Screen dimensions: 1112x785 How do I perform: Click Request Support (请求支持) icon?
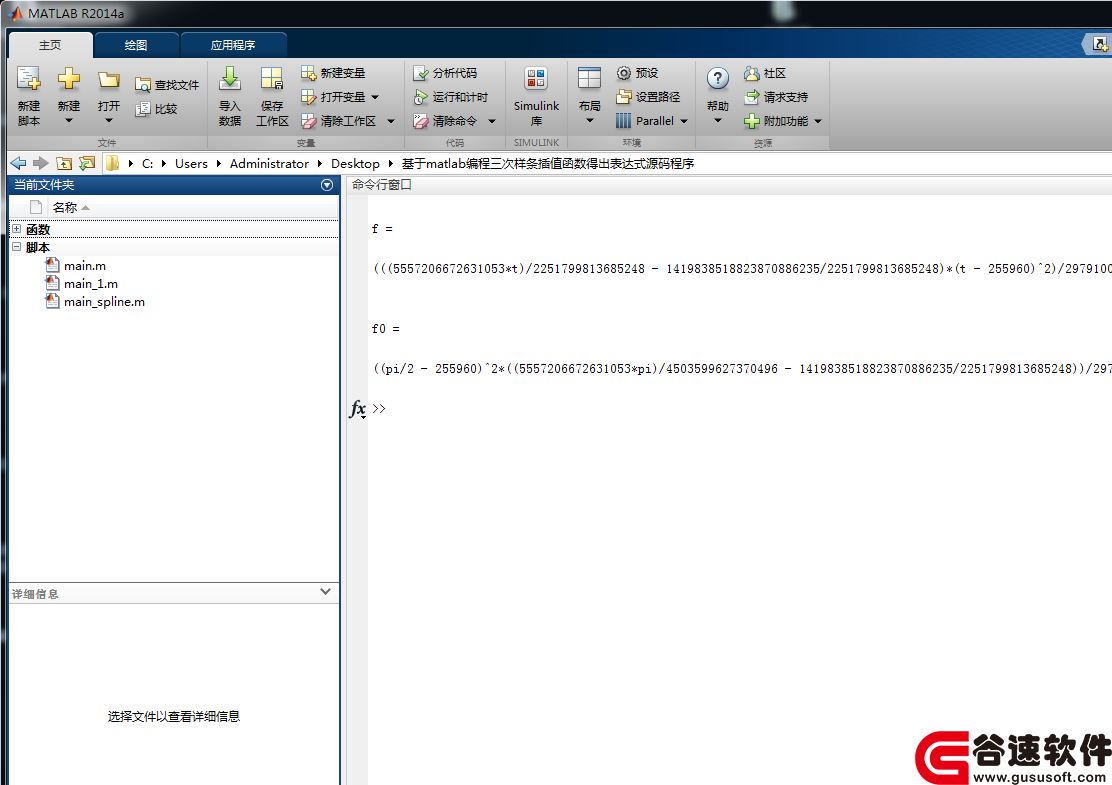click(752, 97)
